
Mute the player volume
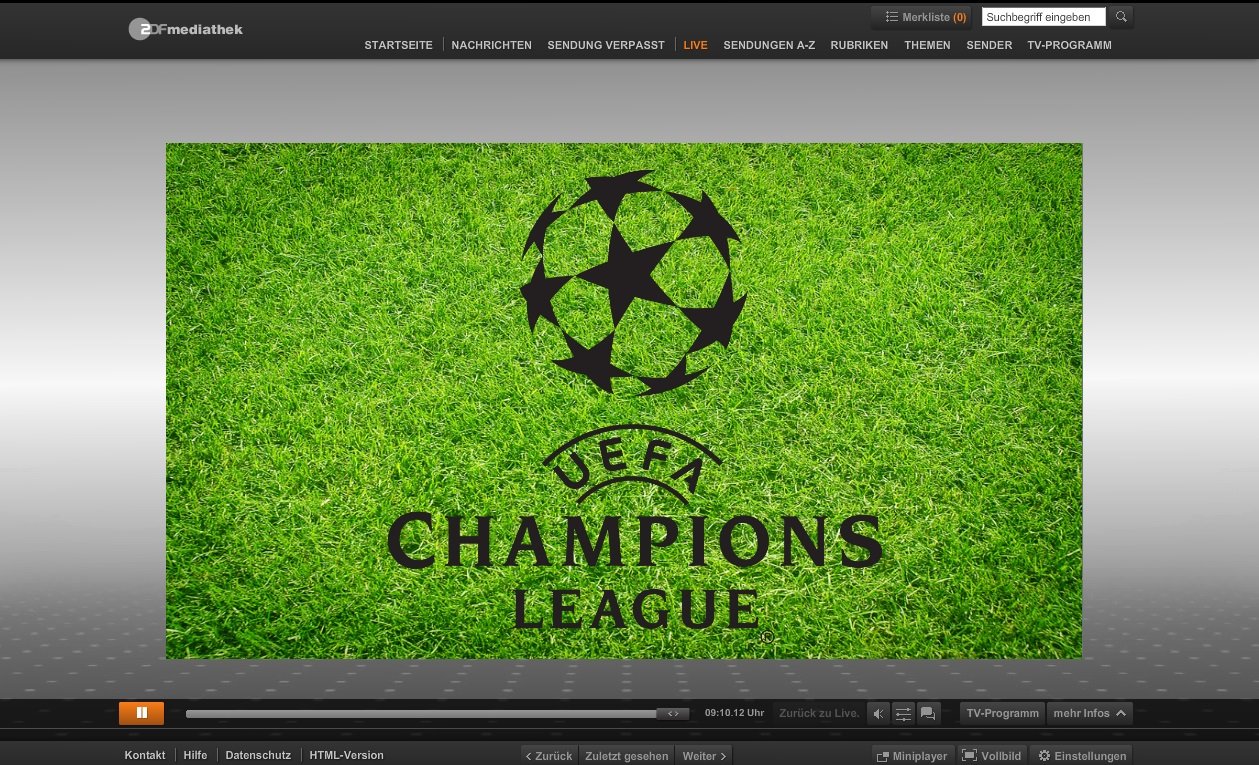[878, 713]
